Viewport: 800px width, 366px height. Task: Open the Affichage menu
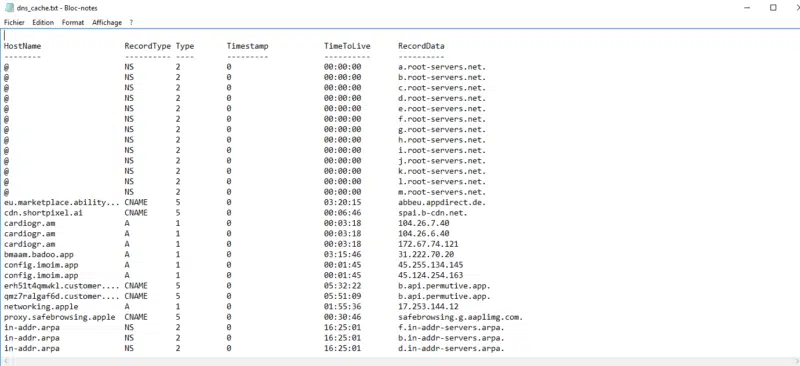pos(107,22)
